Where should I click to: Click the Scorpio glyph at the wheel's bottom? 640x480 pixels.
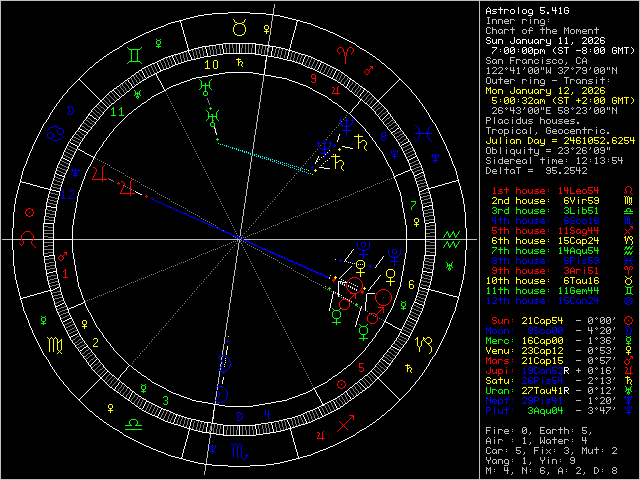pos(240,452)
